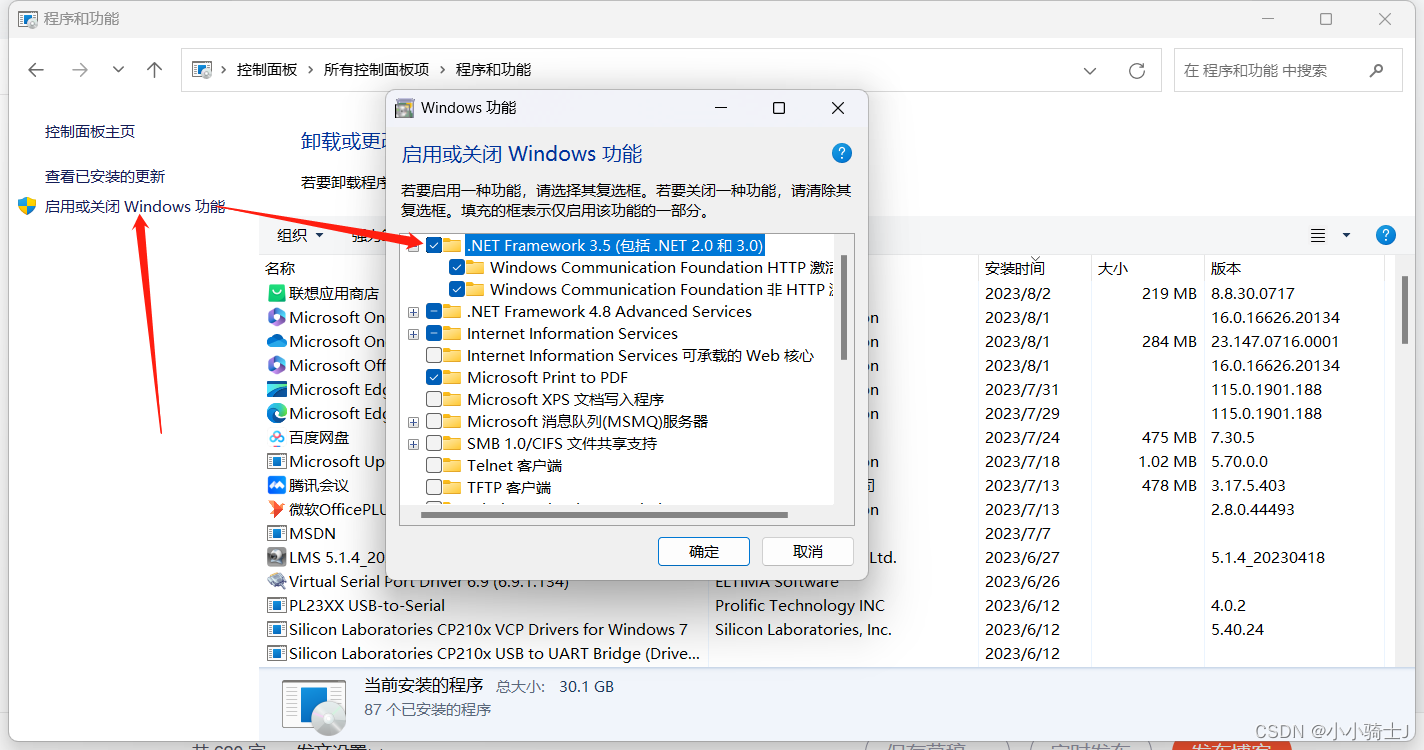Open help in the Windows 功能 dialog
The height and width of the screenshot is (750, 1424).
click(842, 153)
